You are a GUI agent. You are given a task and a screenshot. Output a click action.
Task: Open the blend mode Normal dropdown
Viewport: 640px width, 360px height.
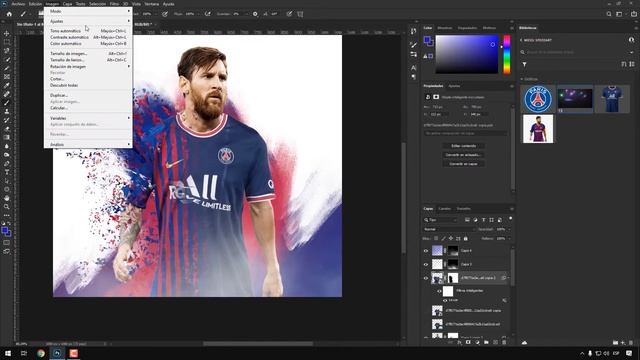pos(448,229)
